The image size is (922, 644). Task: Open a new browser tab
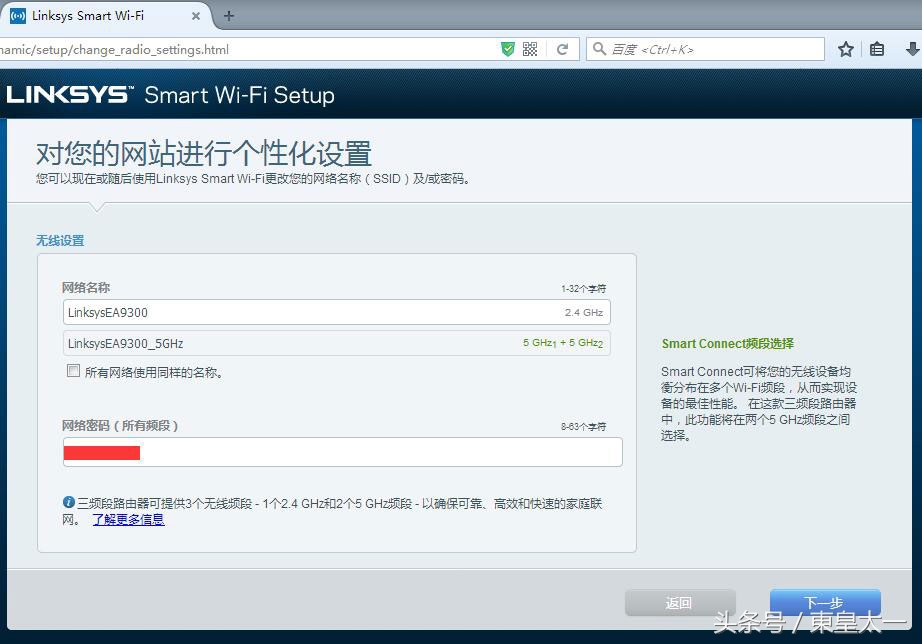[x=229, y=16]
